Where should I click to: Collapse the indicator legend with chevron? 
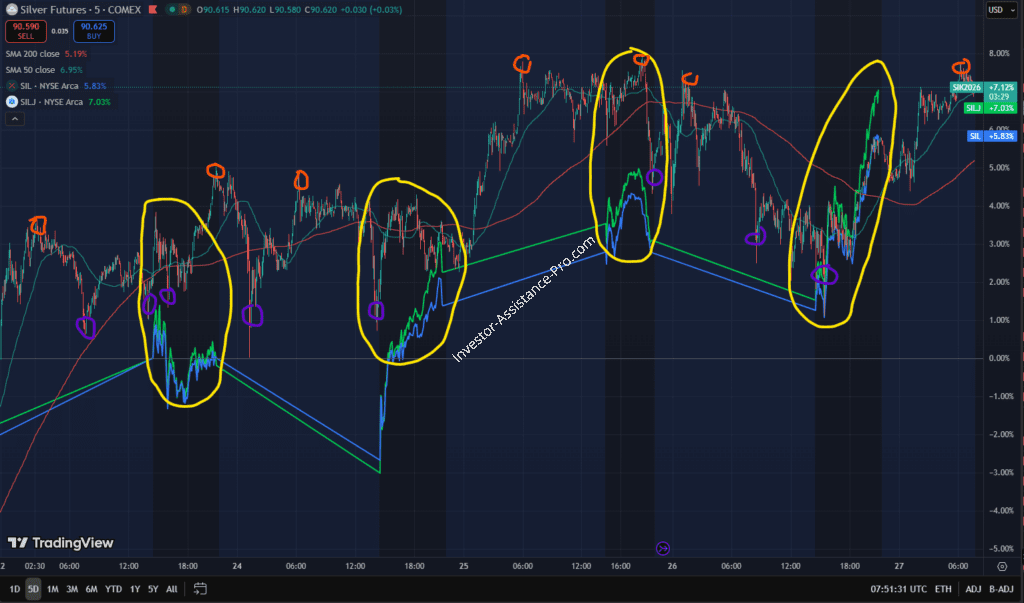(15, 119)
